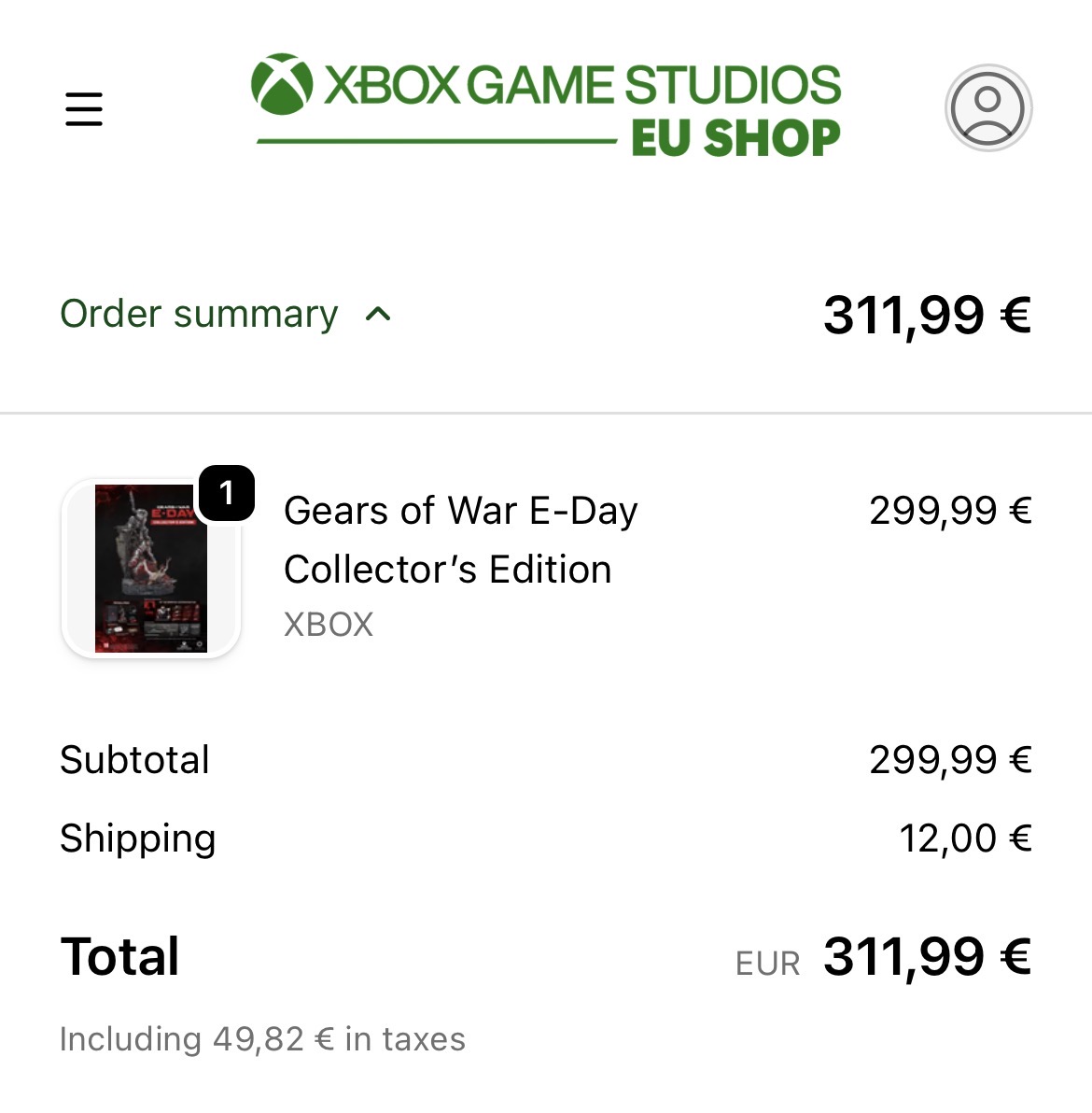
Task: Click the Including 49,82 € in taxes note
Action: pyautogui.click(x=262, y=1039)
